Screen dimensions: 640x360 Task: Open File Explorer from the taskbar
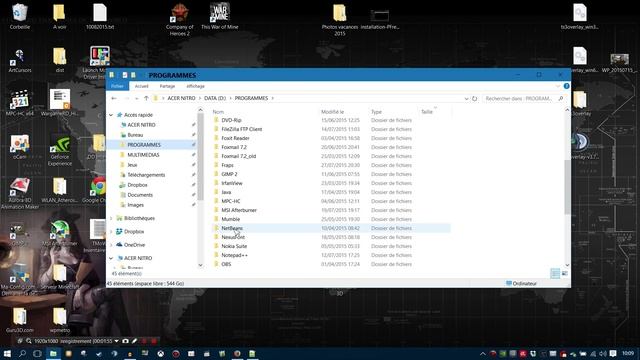[53, 353]
